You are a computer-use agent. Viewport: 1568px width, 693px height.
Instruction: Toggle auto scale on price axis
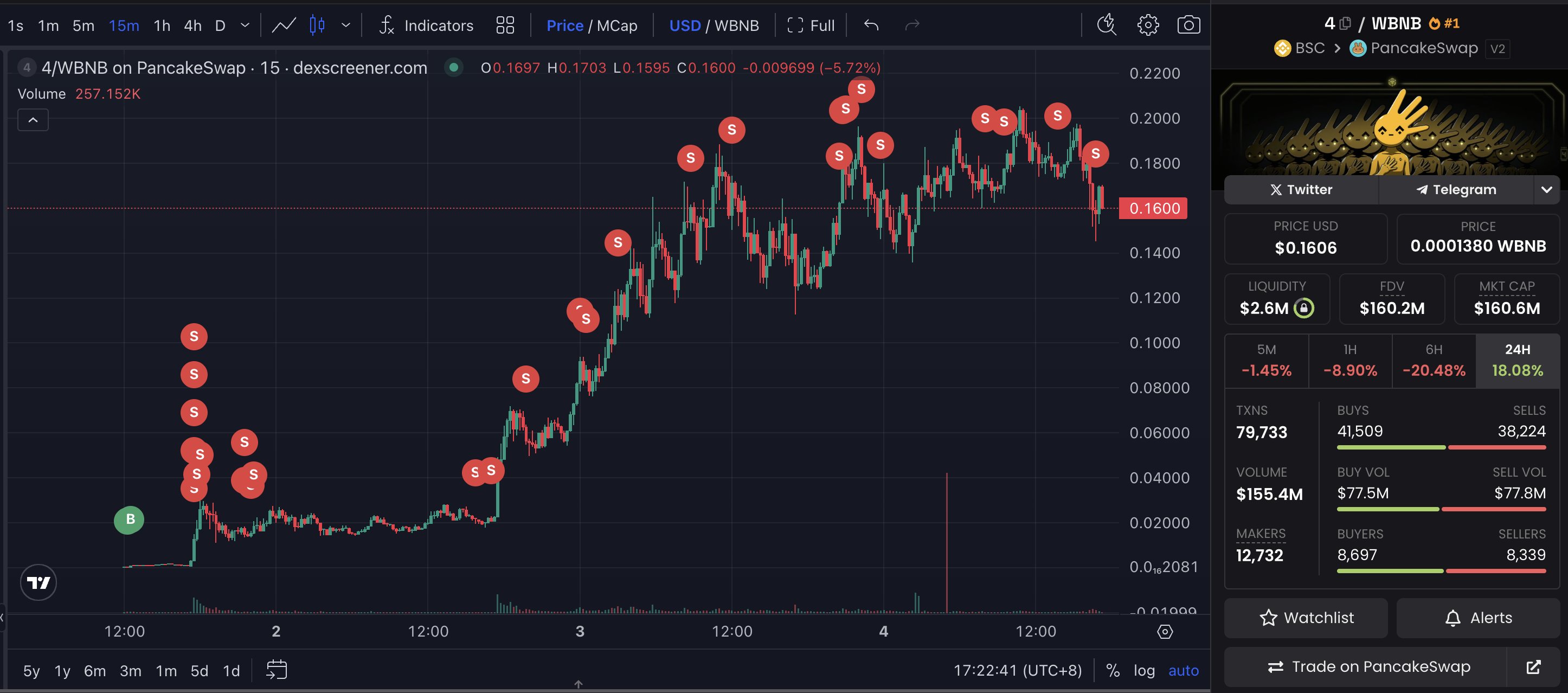tap(1183, 670)
